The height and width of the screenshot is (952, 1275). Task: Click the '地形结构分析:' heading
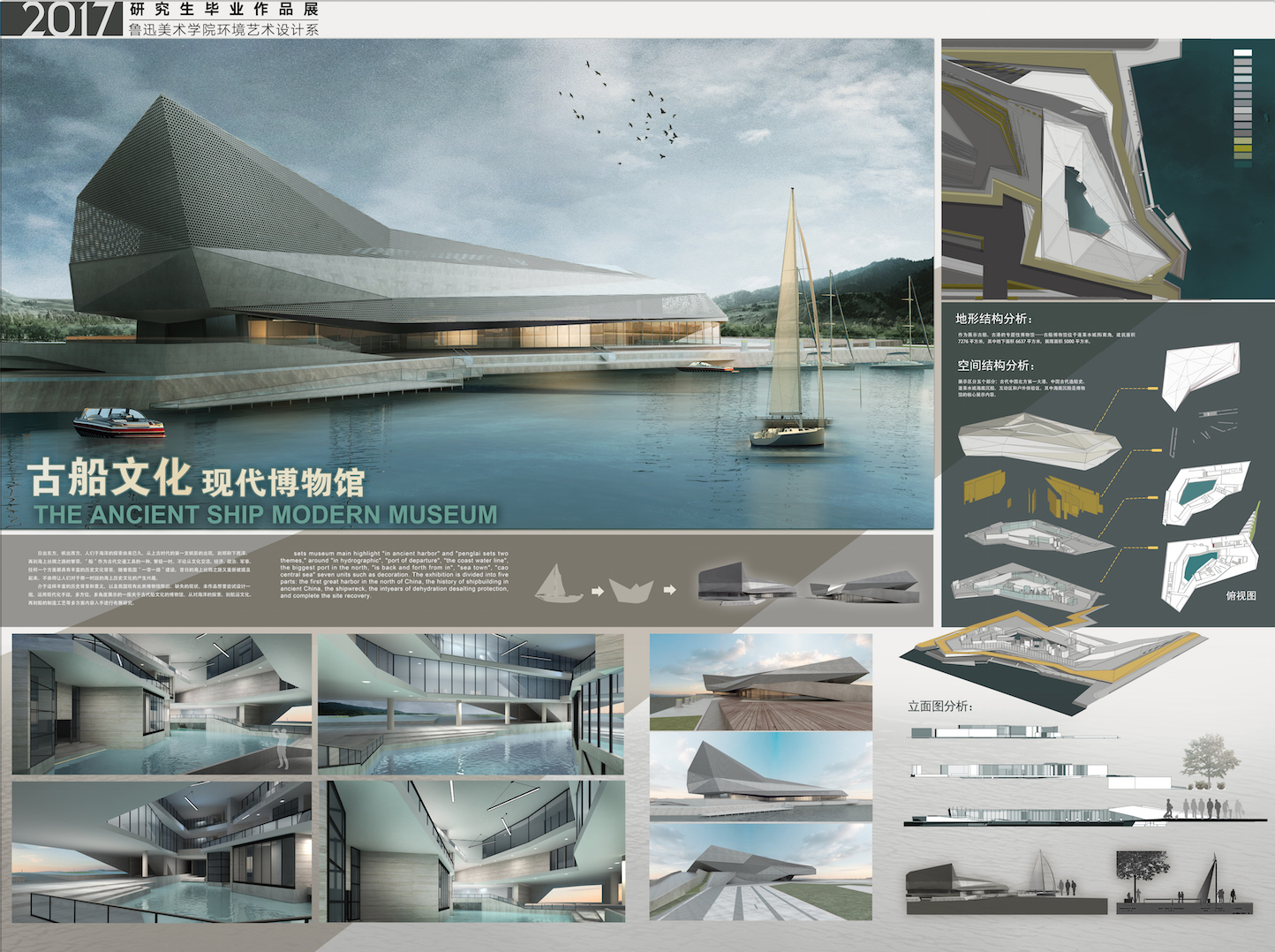993,319
